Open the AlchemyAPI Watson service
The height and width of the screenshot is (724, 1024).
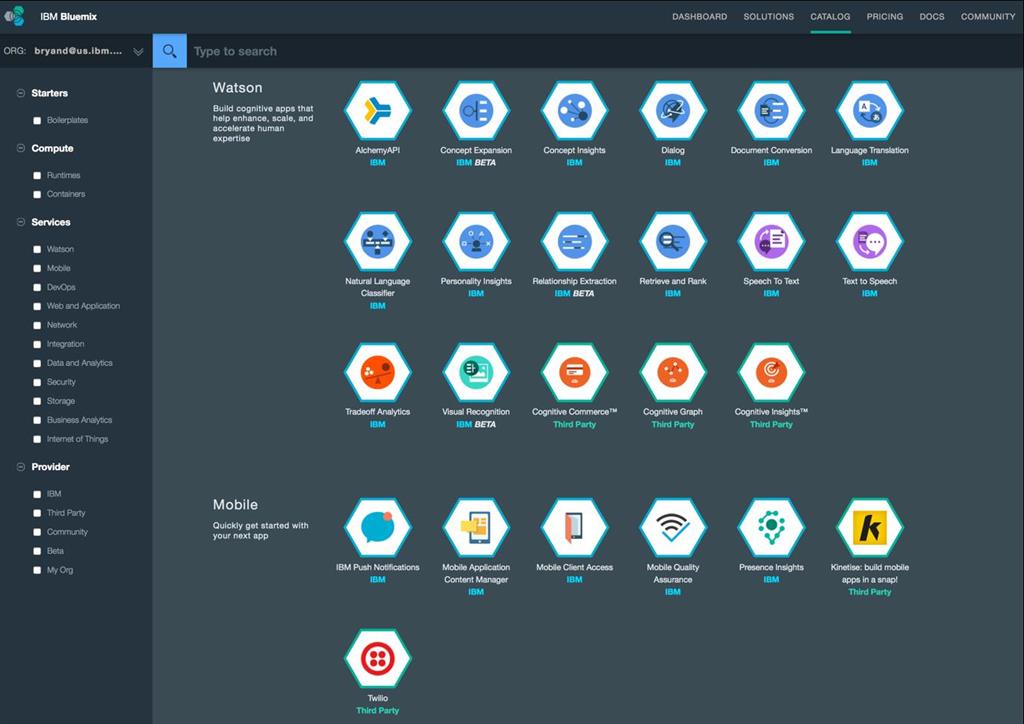377,110
